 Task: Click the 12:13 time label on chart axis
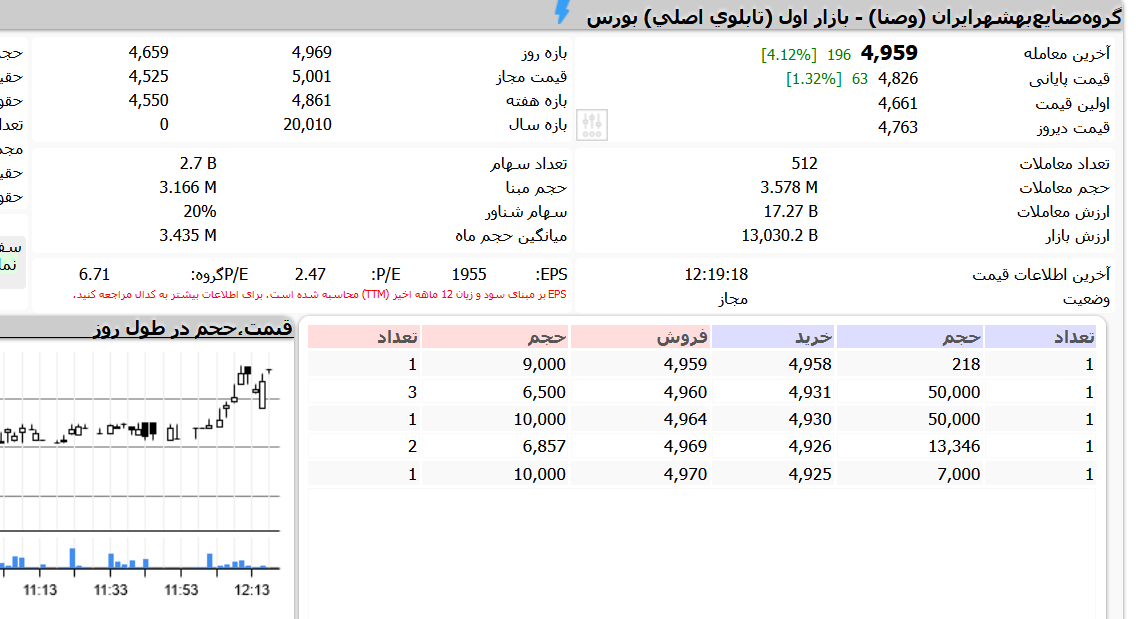click(251, 590)
